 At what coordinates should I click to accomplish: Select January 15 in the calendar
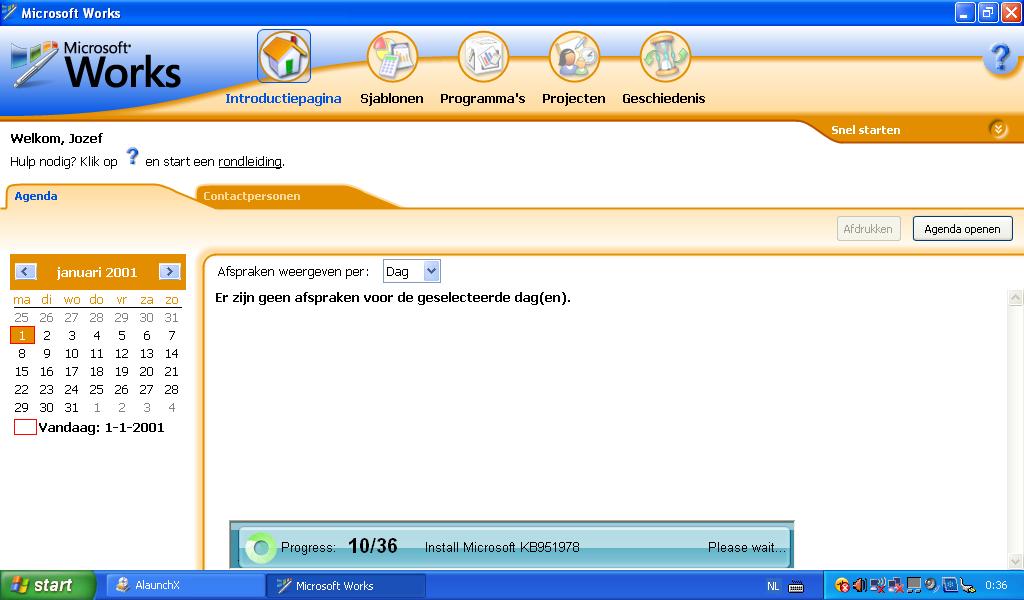coord(22,371)
